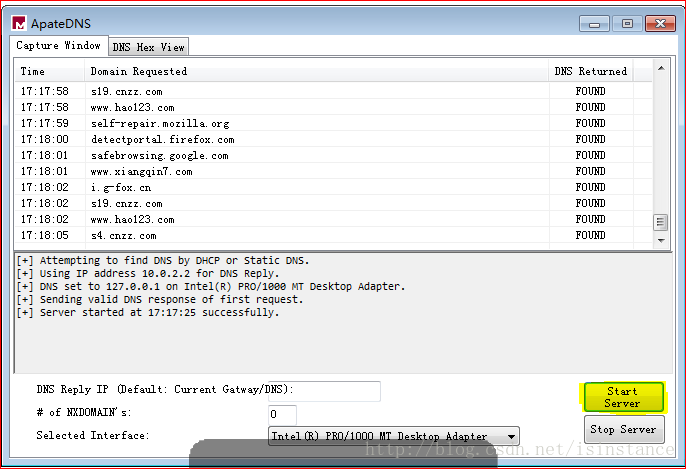This screenshot has width=686, height=469.
Task: Click log line 'Sending valid DNS response'
Action: click(x=160, y=299)
